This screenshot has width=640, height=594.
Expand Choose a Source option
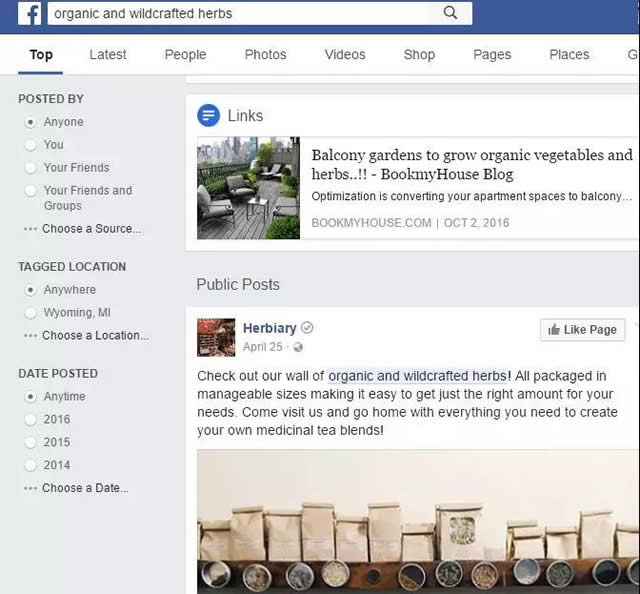pos(90,229)
